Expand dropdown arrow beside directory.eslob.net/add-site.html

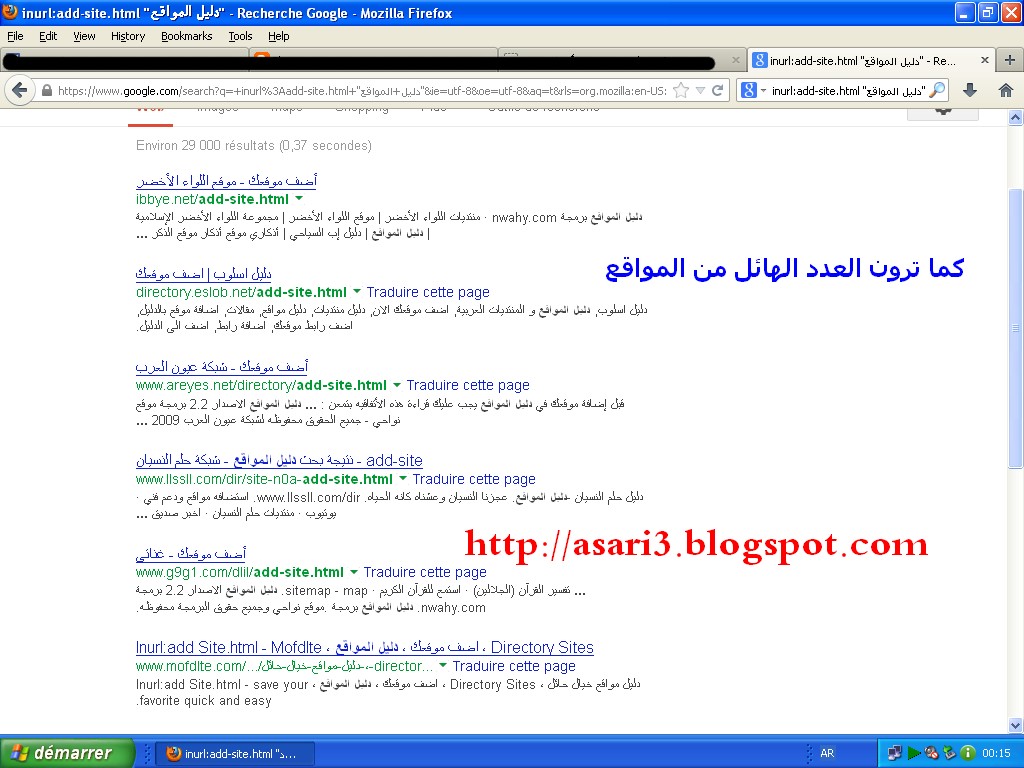click(x=357, y=291)
